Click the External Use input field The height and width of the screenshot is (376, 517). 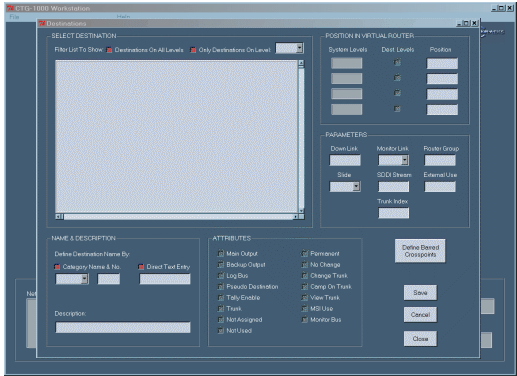pyautogui.click(x=440, y=187)
